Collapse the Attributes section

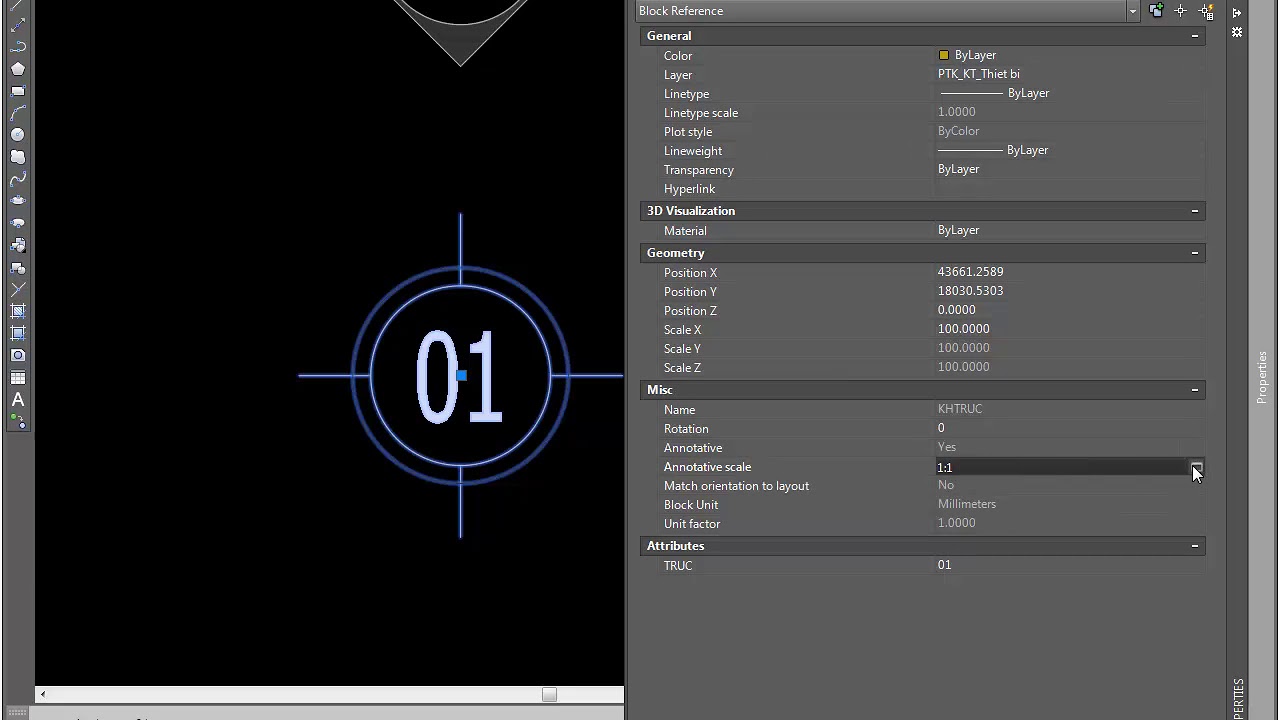pos(1195,546)
